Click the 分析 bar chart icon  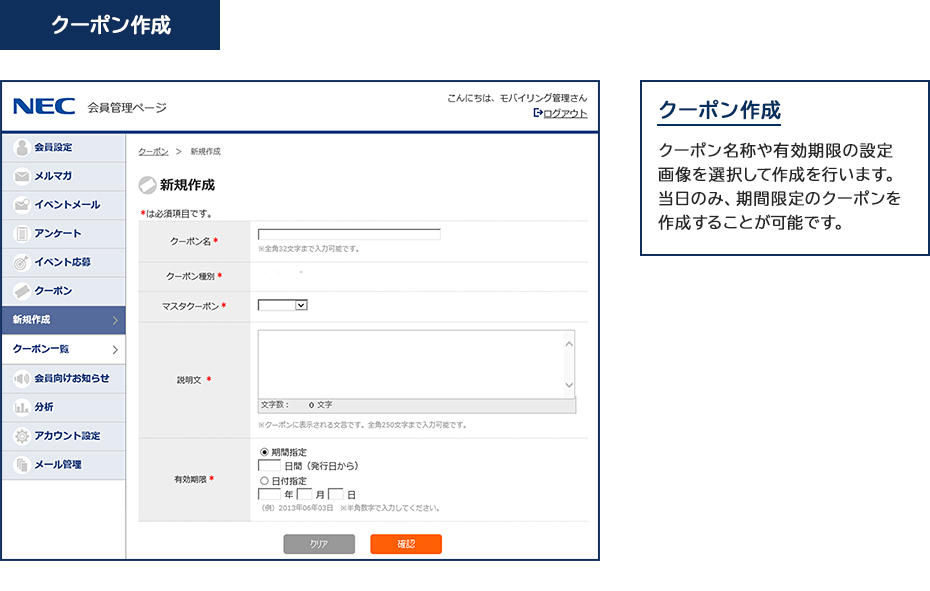[x=22, y=407]
